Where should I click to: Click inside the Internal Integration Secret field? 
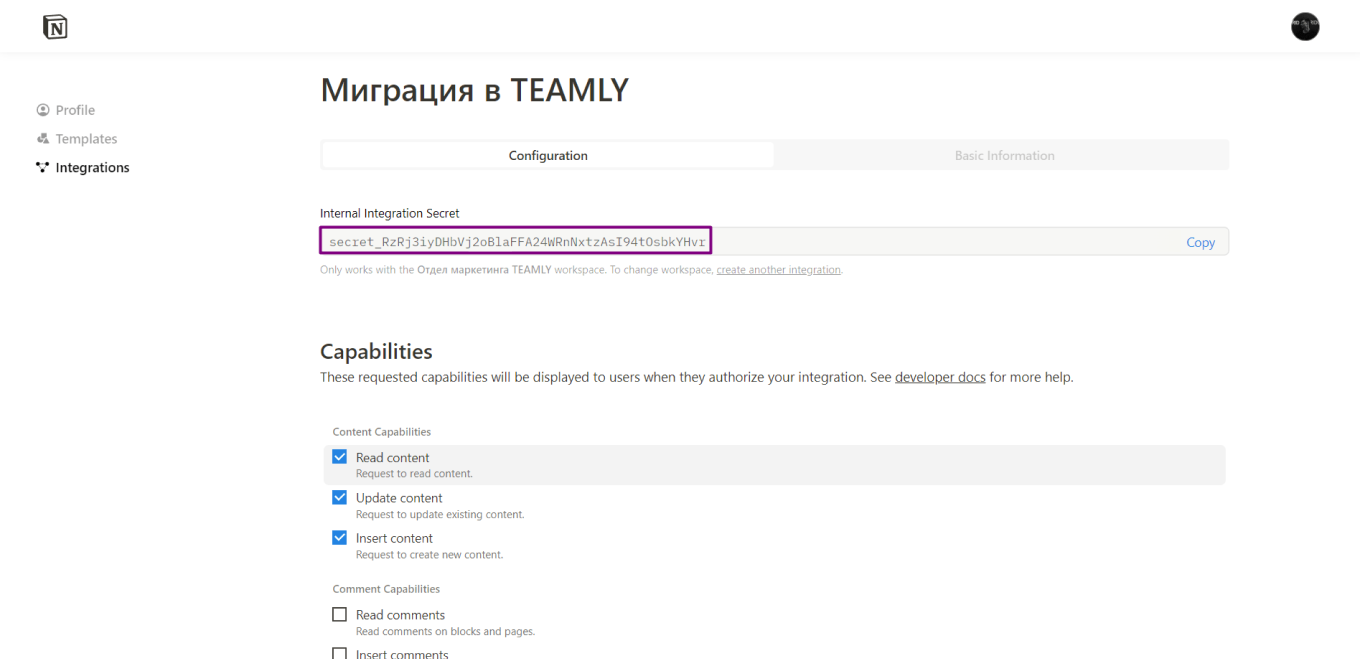click(x=515, y=241)
